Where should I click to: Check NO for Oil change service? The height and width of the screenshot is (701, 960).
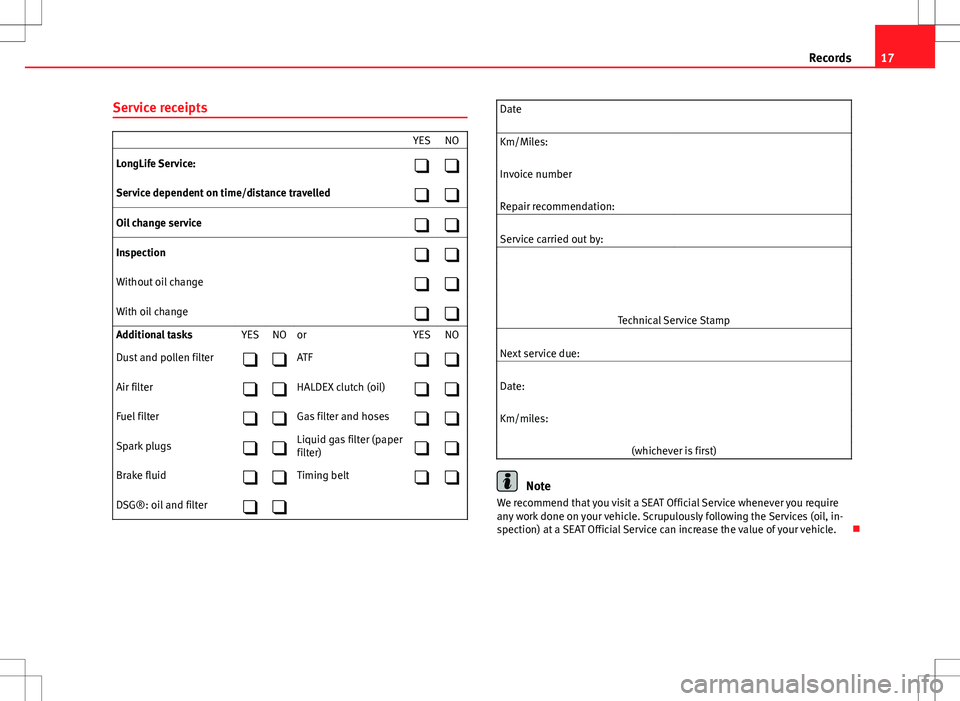(453, 226)
